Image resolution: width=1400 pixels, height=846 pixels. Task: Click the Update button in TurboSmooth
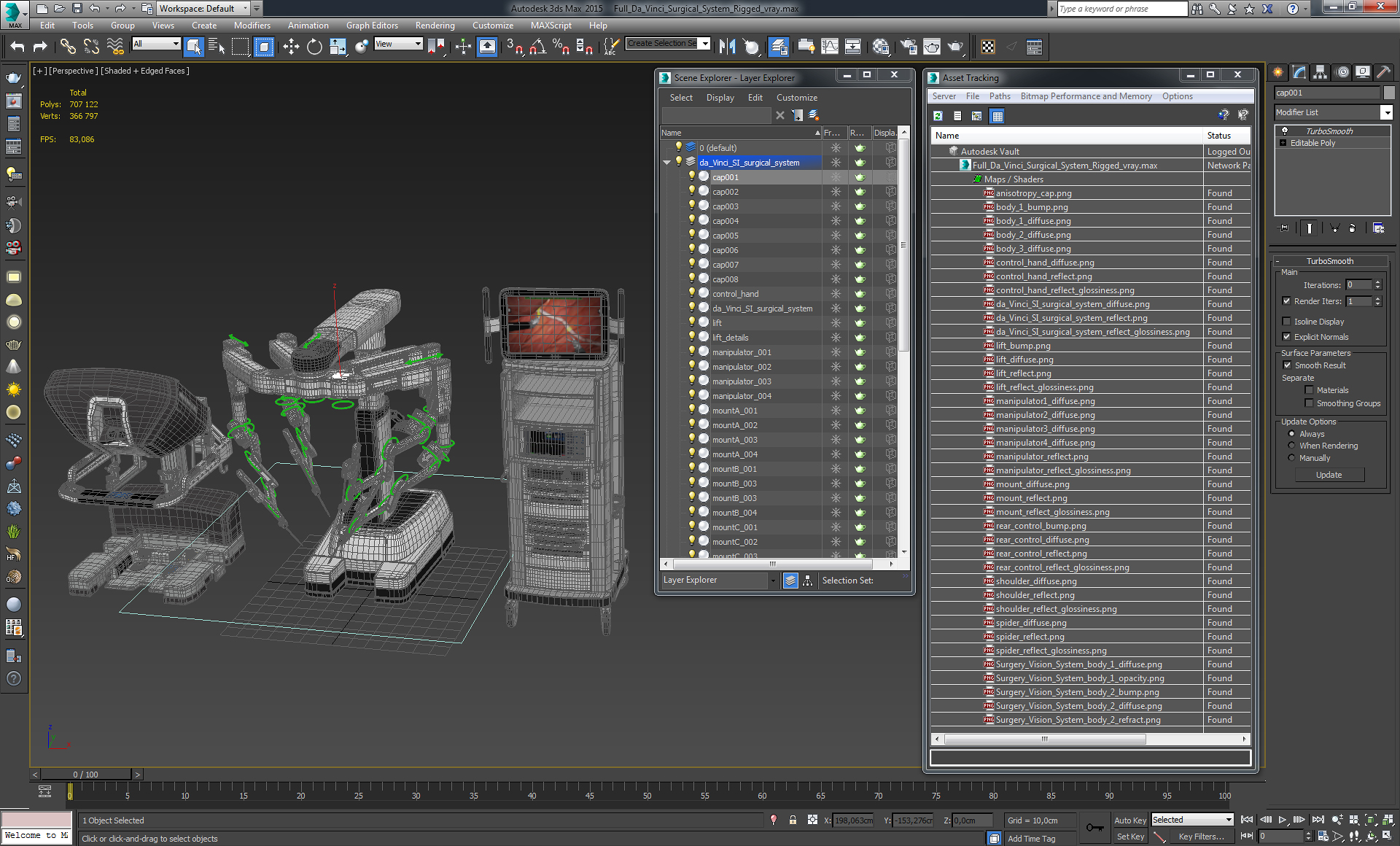point(1329,475)
